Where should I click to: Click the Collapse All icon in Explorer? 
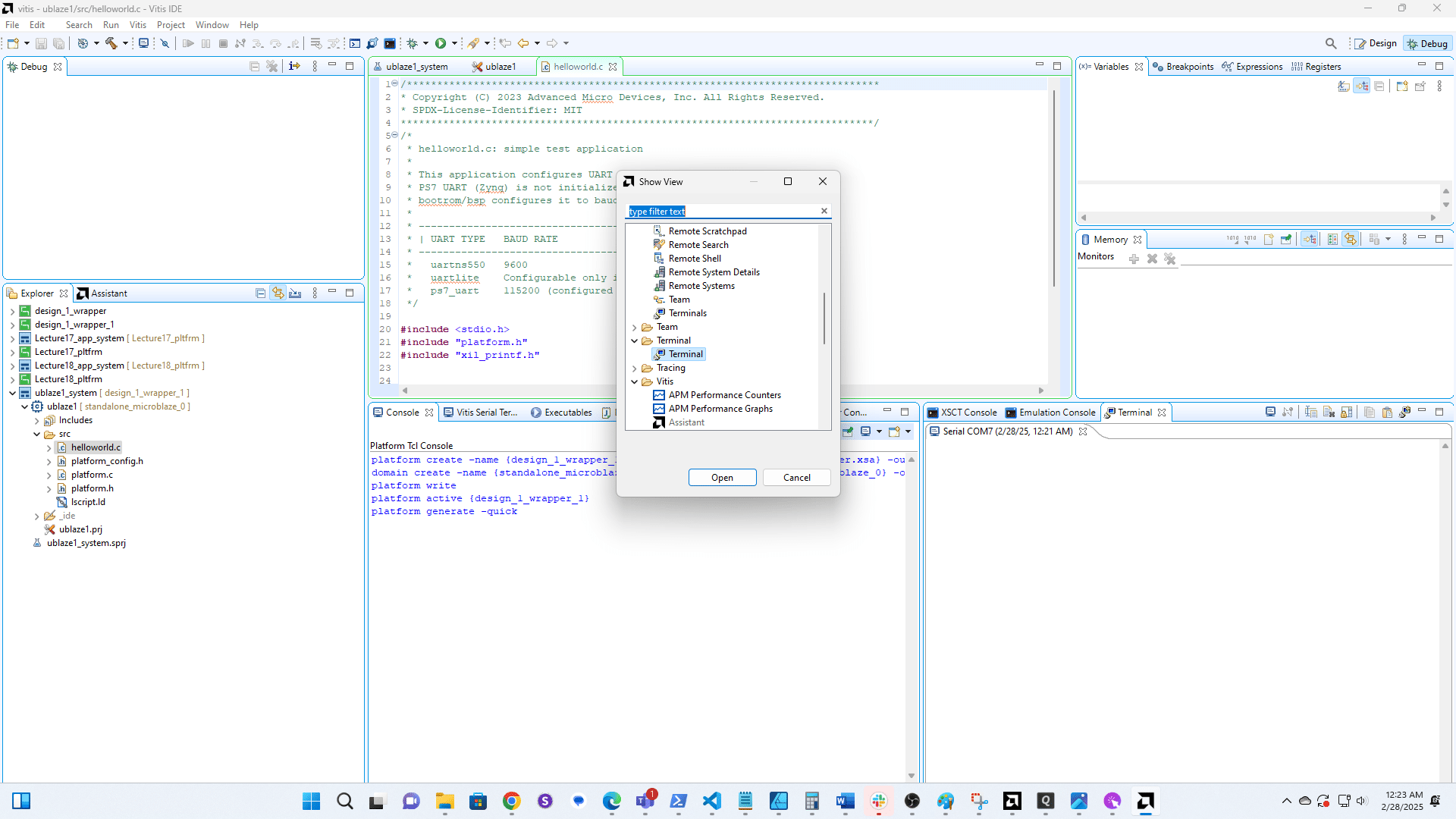260,293
